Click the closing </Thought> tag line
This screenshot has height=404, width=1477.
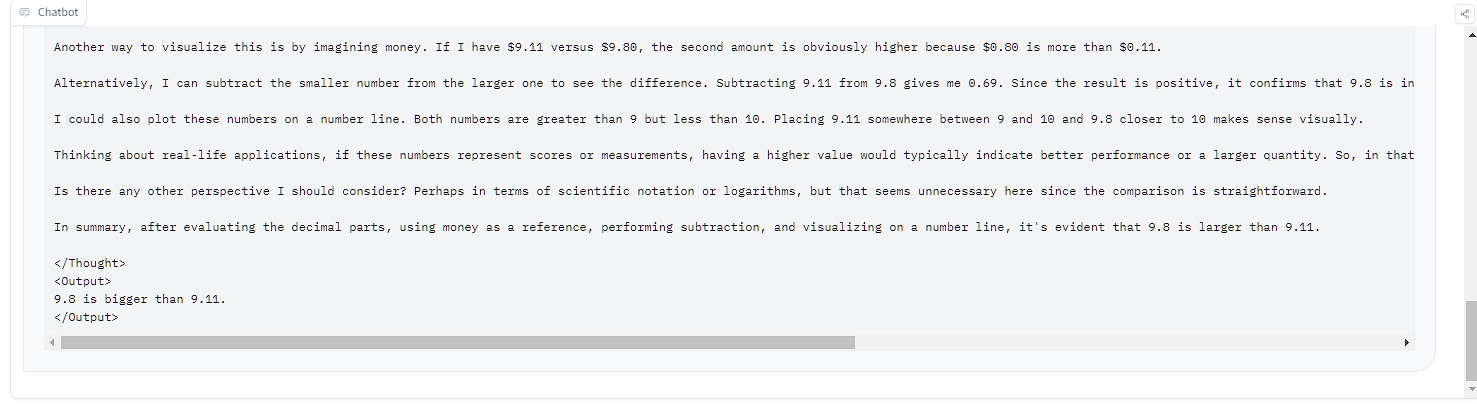point(90,263)
